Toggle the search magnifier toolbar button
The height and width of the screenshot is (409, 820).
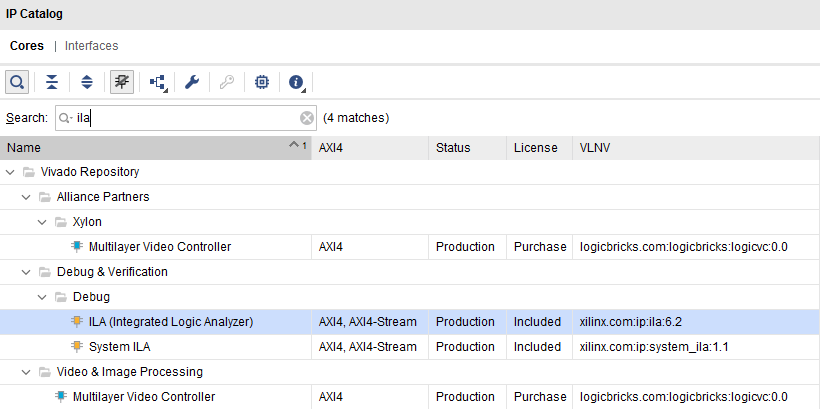coord(17,82)
